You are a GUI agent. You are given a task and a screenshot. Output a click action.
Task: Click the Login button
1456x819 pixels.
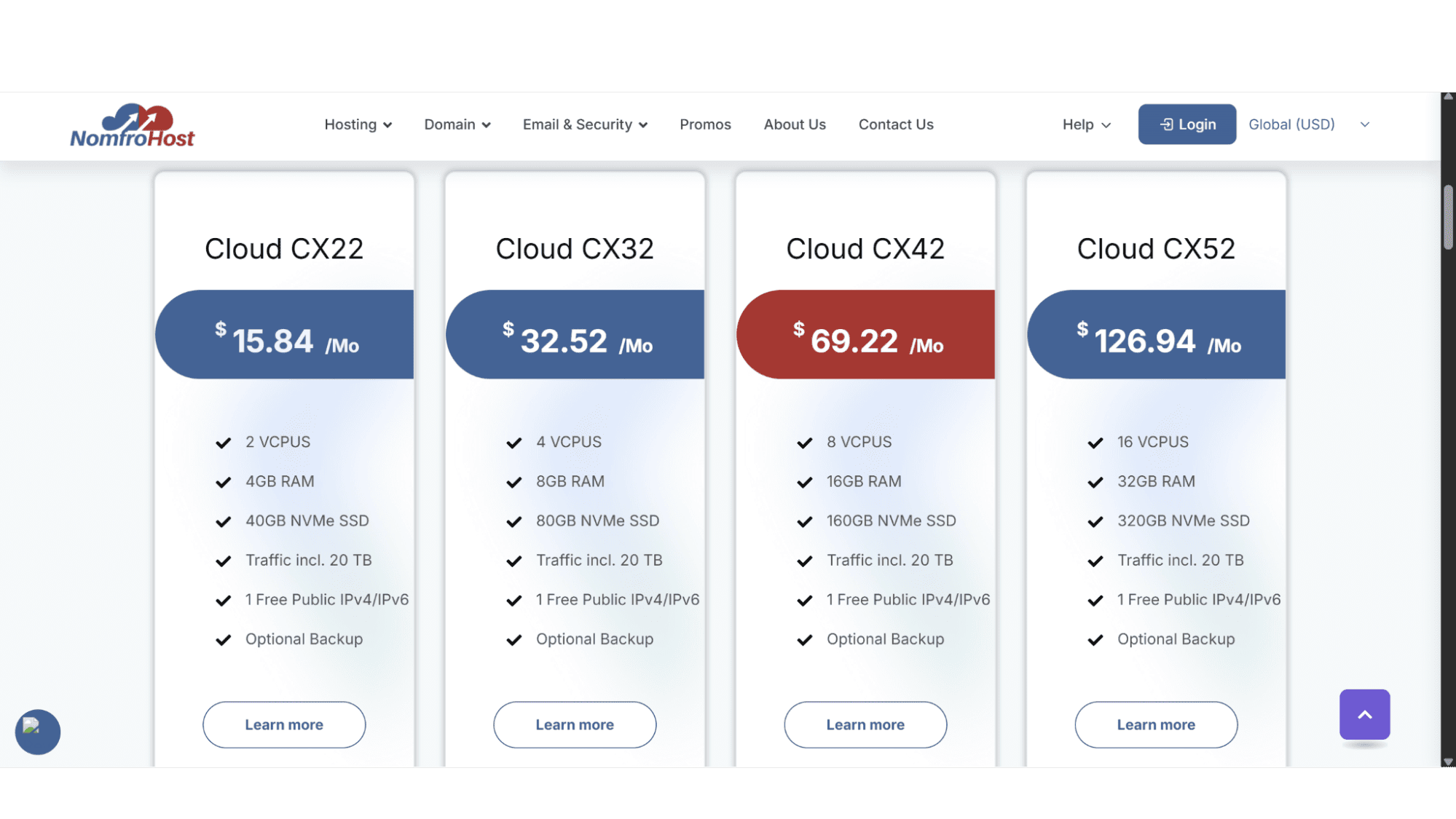click(x=1187, y=124)
